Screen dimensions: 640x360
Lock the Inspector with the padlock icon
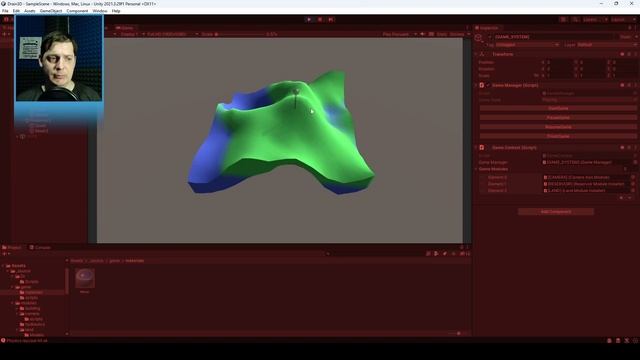click(630, 28)
